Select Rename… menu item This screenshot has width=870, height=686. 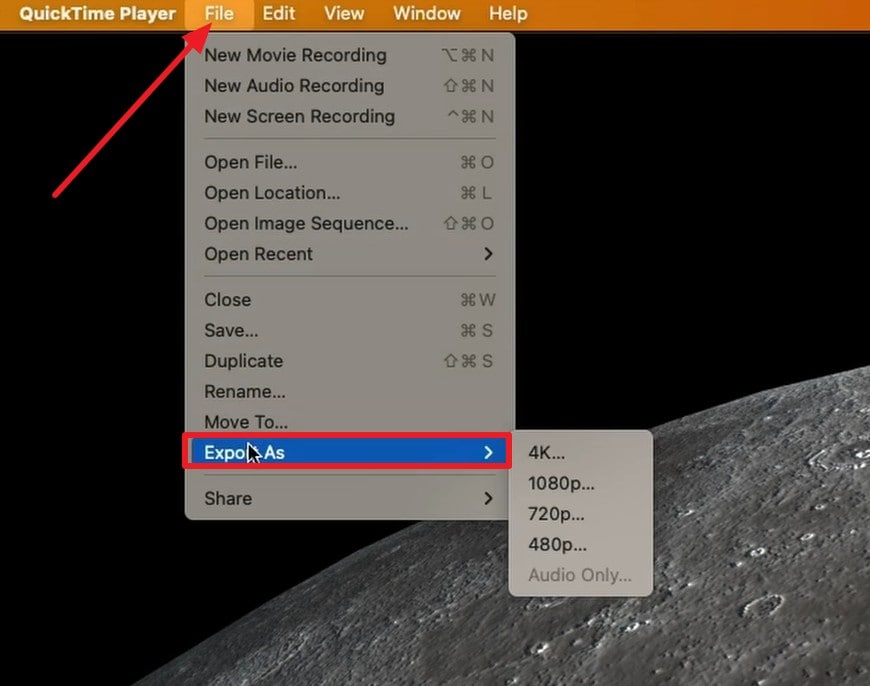(350, 392)
